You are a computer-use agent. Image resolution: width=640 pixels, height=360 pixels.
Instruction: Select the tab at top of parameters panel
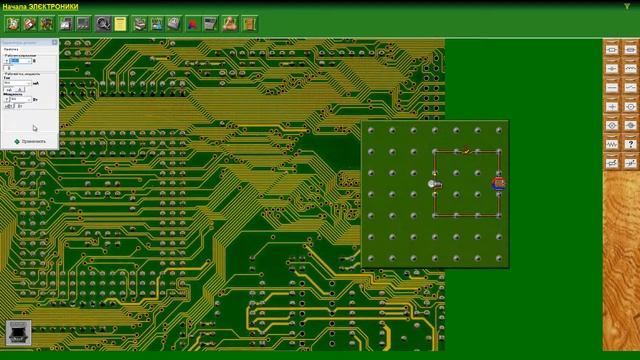click(11, 49)
